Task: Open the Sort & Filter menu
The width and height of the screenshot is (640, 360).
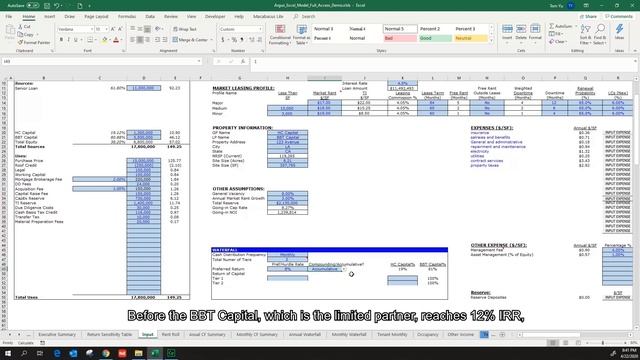Action: coord(585,34)
